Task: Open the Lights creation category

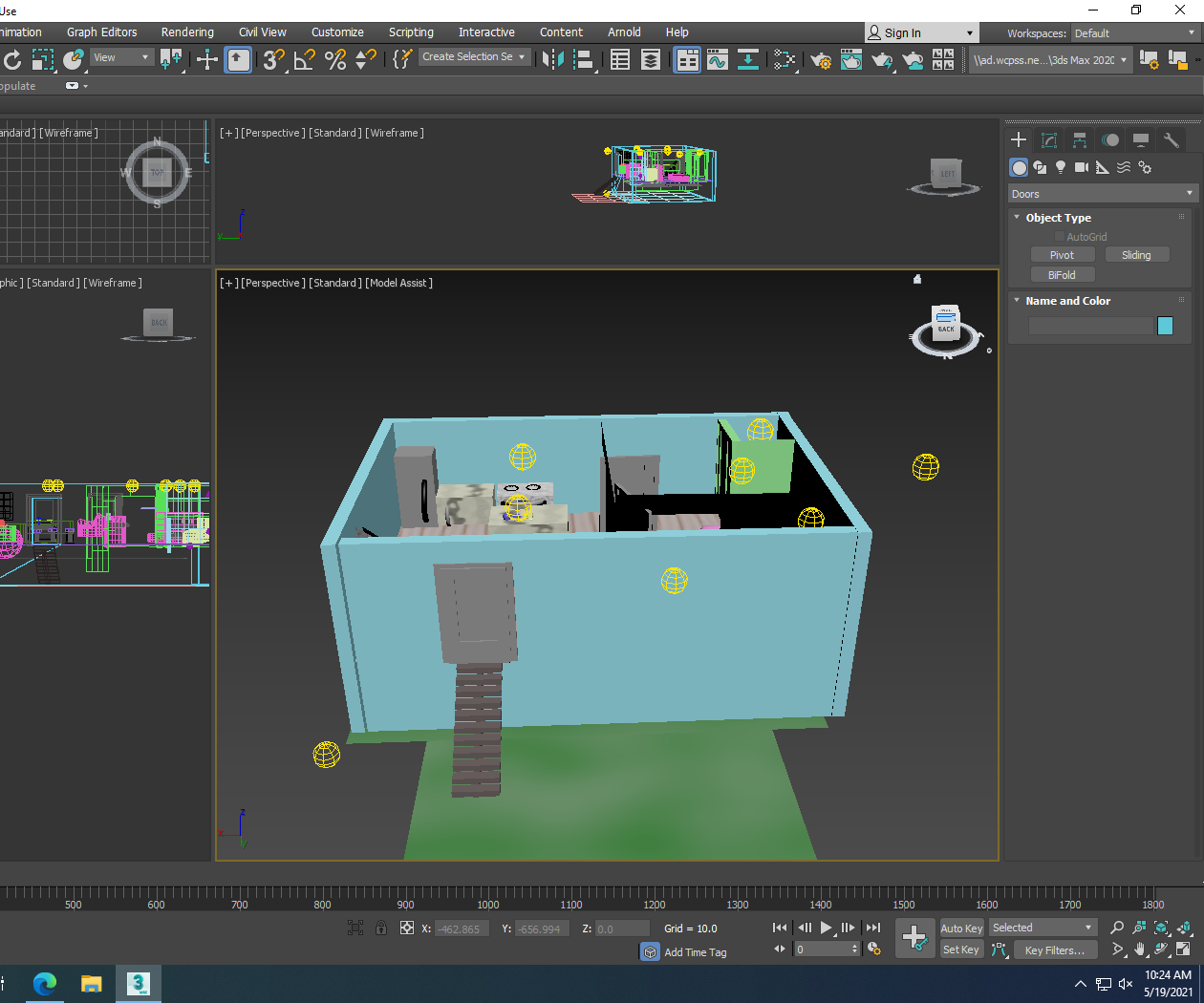Action: [1061, 167]
